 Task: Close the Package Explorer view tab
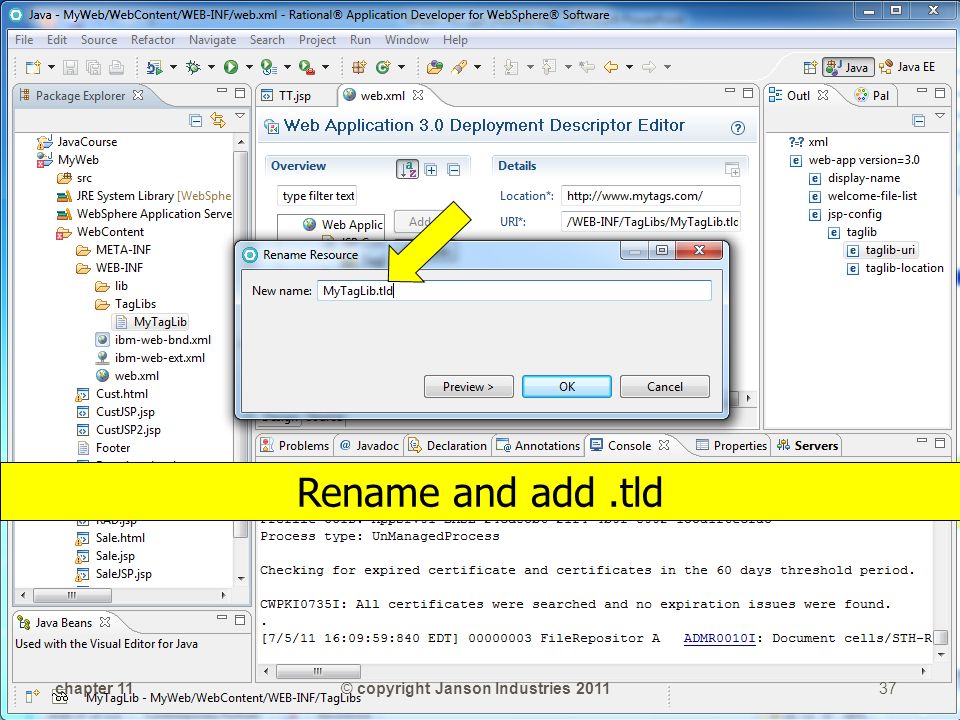coord(138,95)
